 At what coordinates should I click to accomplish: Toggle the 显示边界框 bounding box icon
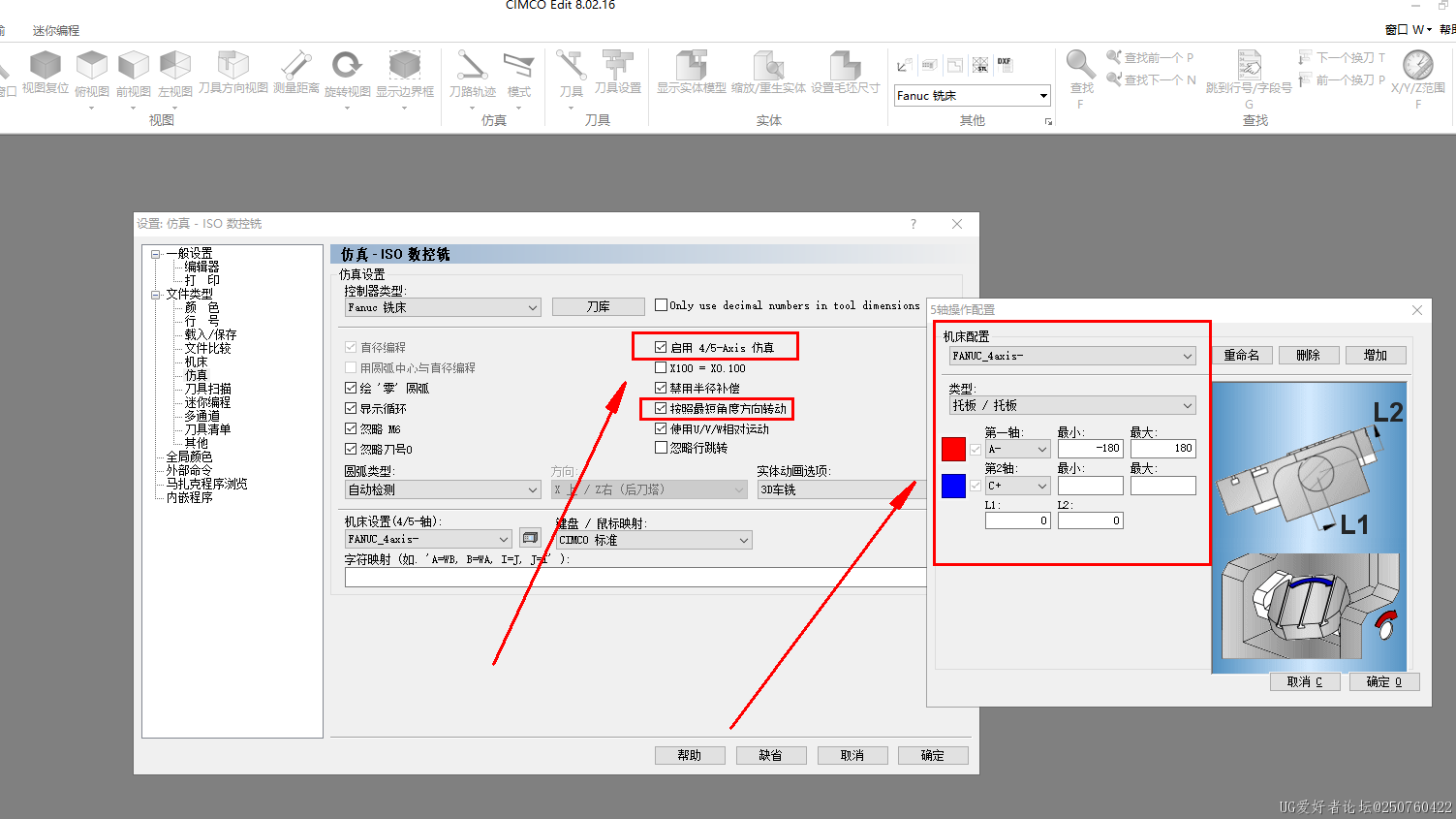405,66
